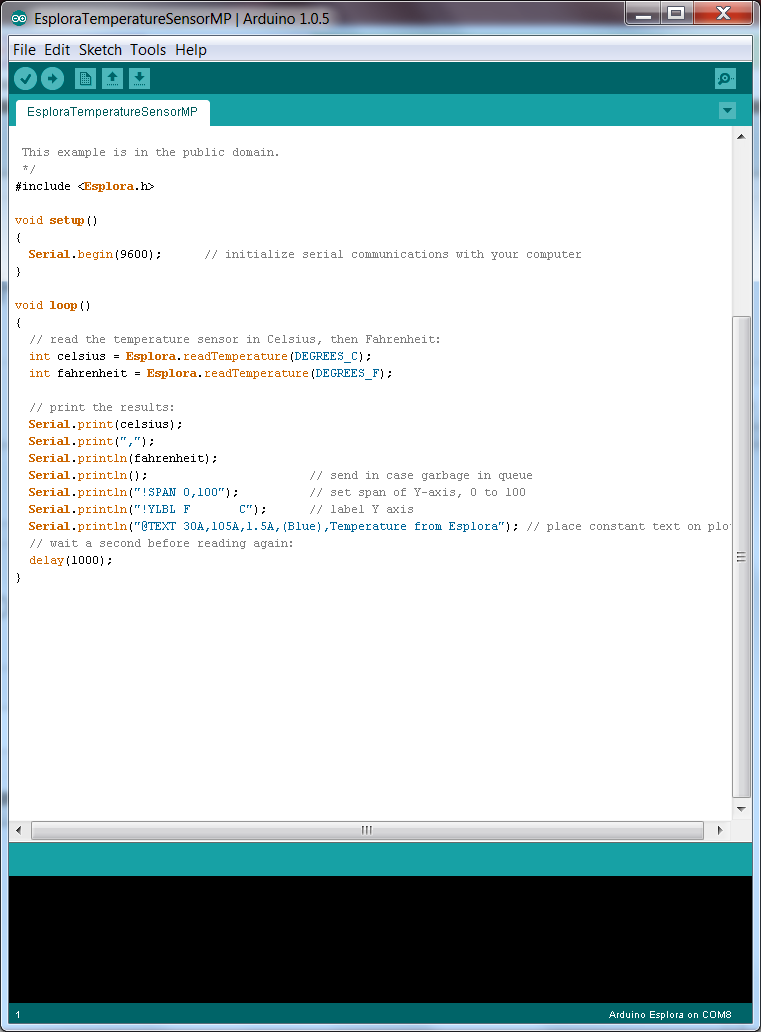The height and width of the screenshot is (1032, 761).
Task: Maximize the Arduino window
Action: 676,14
